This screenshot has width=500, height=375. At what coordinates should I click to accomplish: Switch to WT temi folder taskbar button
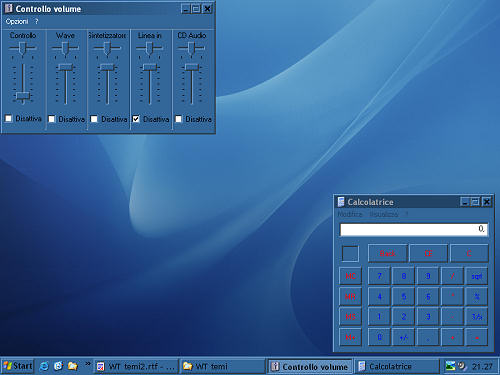(x=222, y=366)
